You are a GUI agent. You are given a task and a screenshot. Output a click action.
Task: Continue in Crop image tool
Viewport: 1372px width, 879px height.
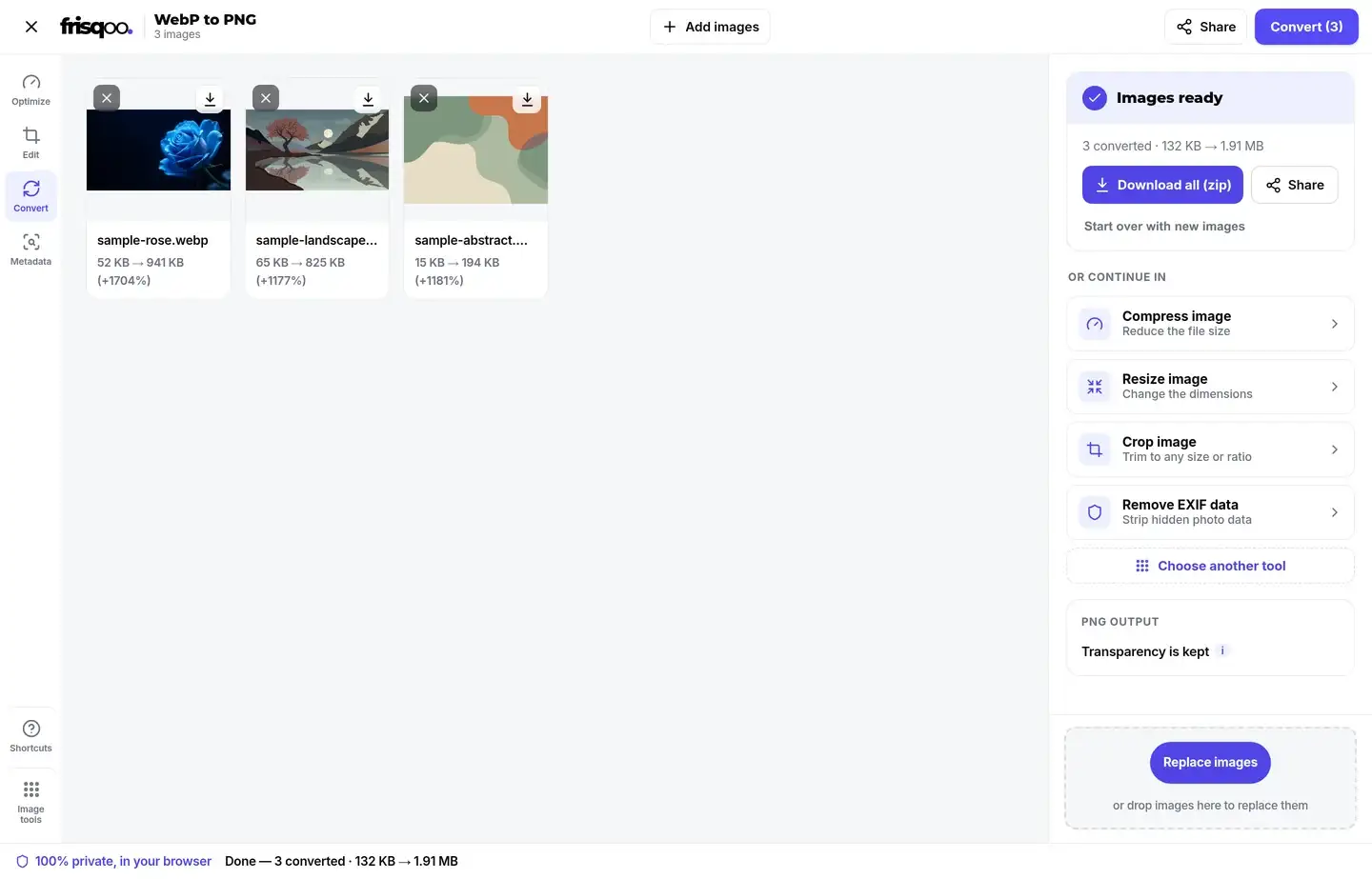(x=1210, y=449)
